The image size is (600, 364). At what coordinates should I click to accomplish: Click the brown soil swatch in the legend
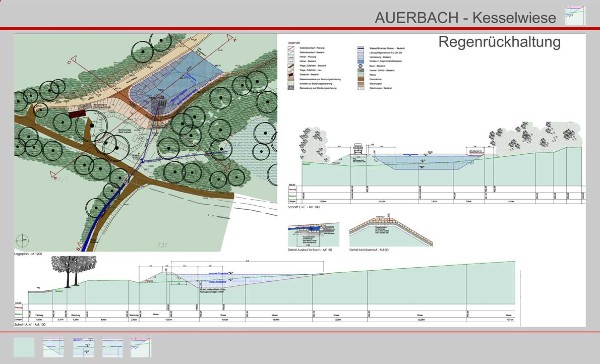tap(361, 79)
